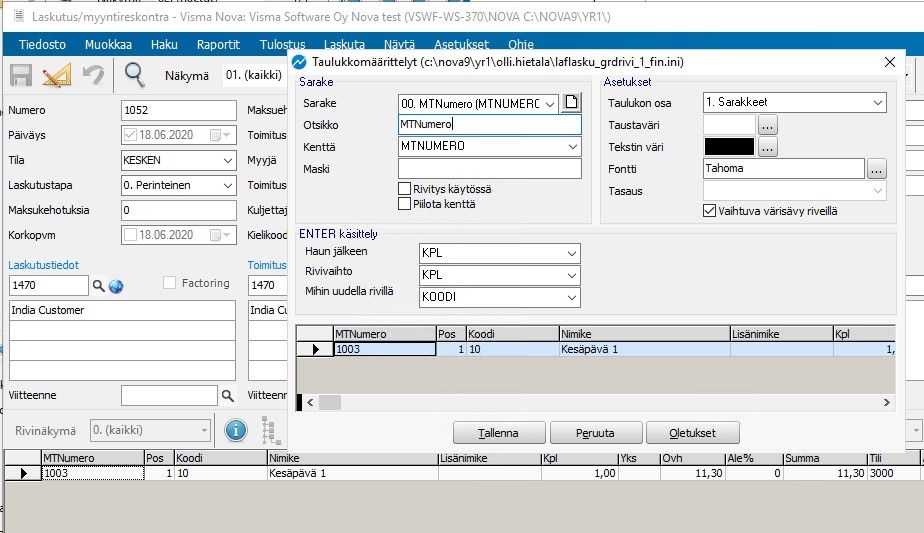Viewport: 924px width, 533px height.
Task: Click the globe icon beside customer number
Action: 116,287
